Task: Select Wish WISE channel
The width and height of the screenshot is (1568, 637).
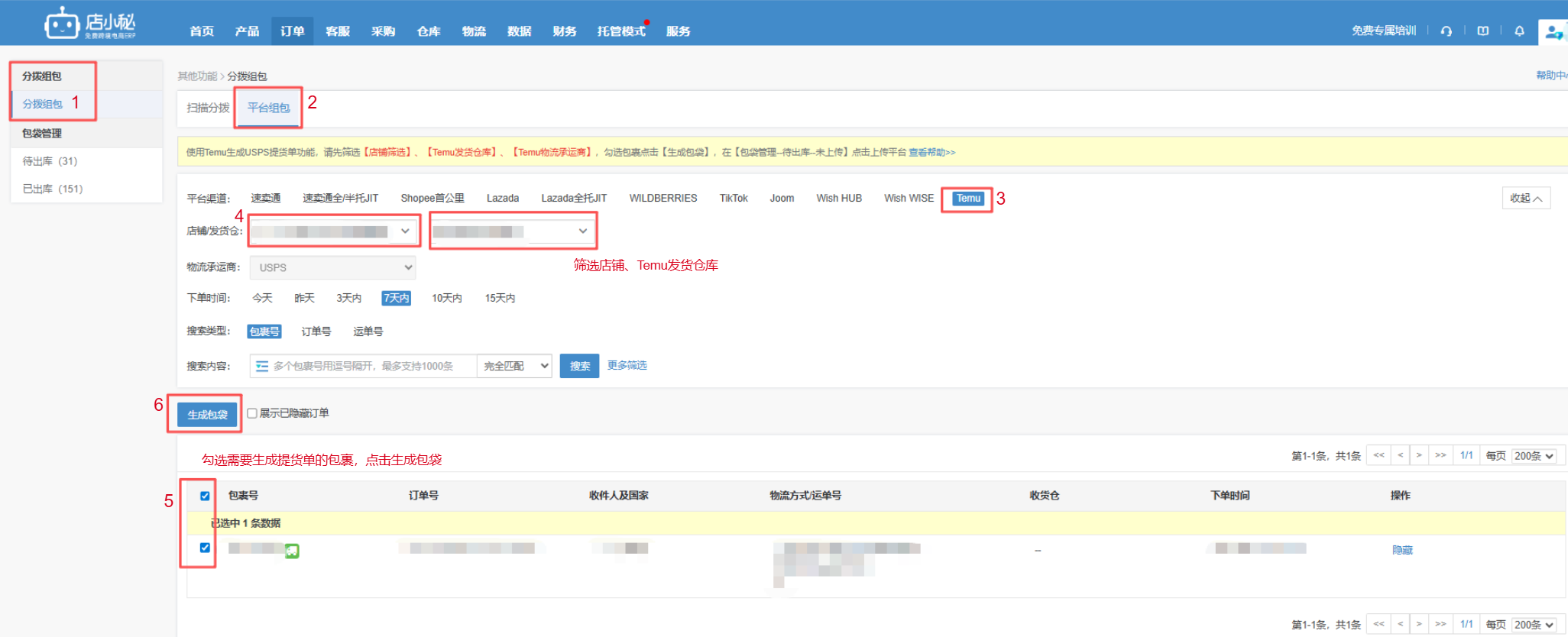Action: click(909, 198)
